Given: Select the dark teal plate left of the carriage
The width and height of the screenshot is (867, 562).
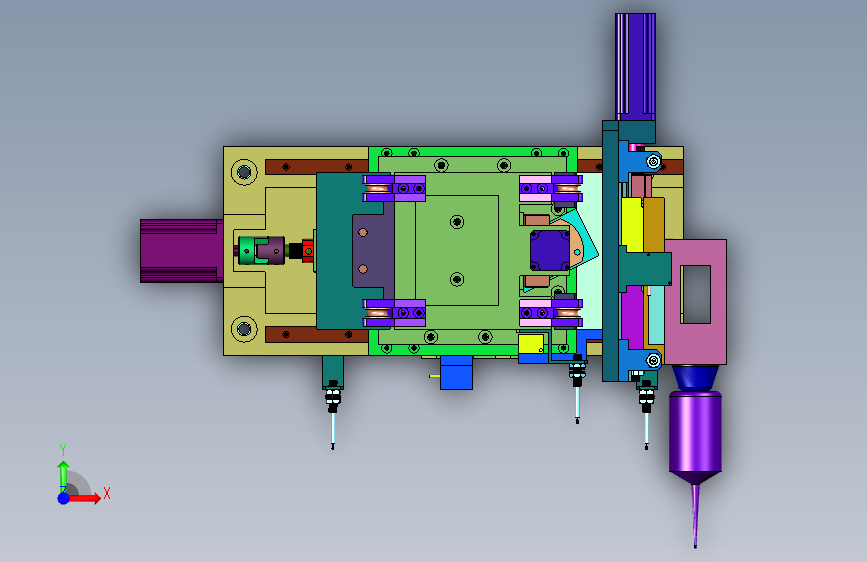Looking at the screenshot, I should click(334, 251).
